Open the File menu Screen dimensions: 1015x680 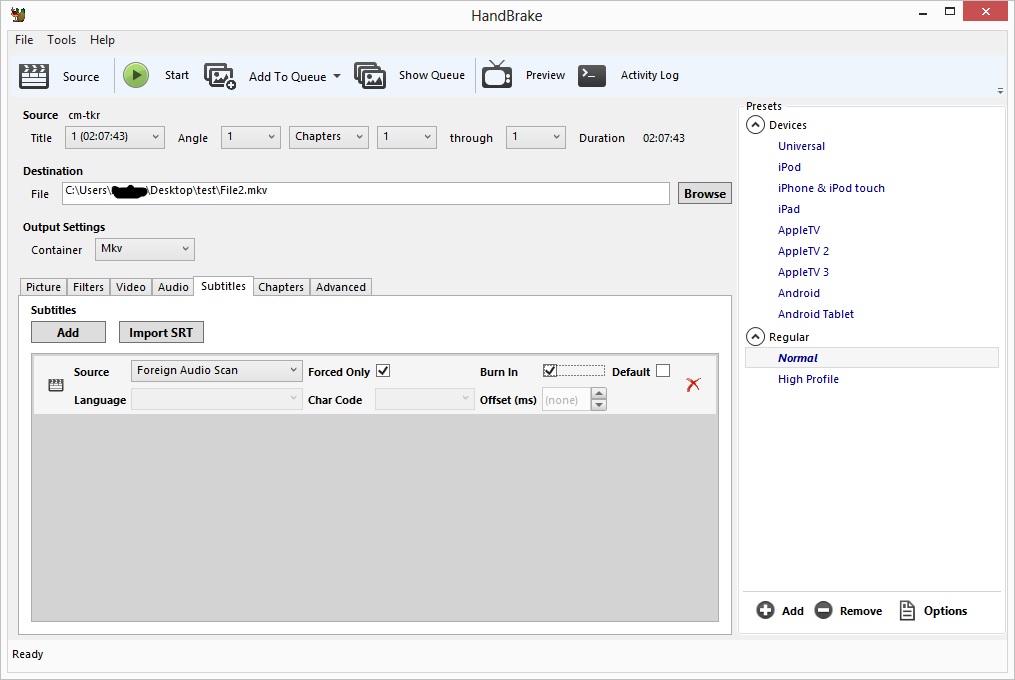(x=24, y=40)
